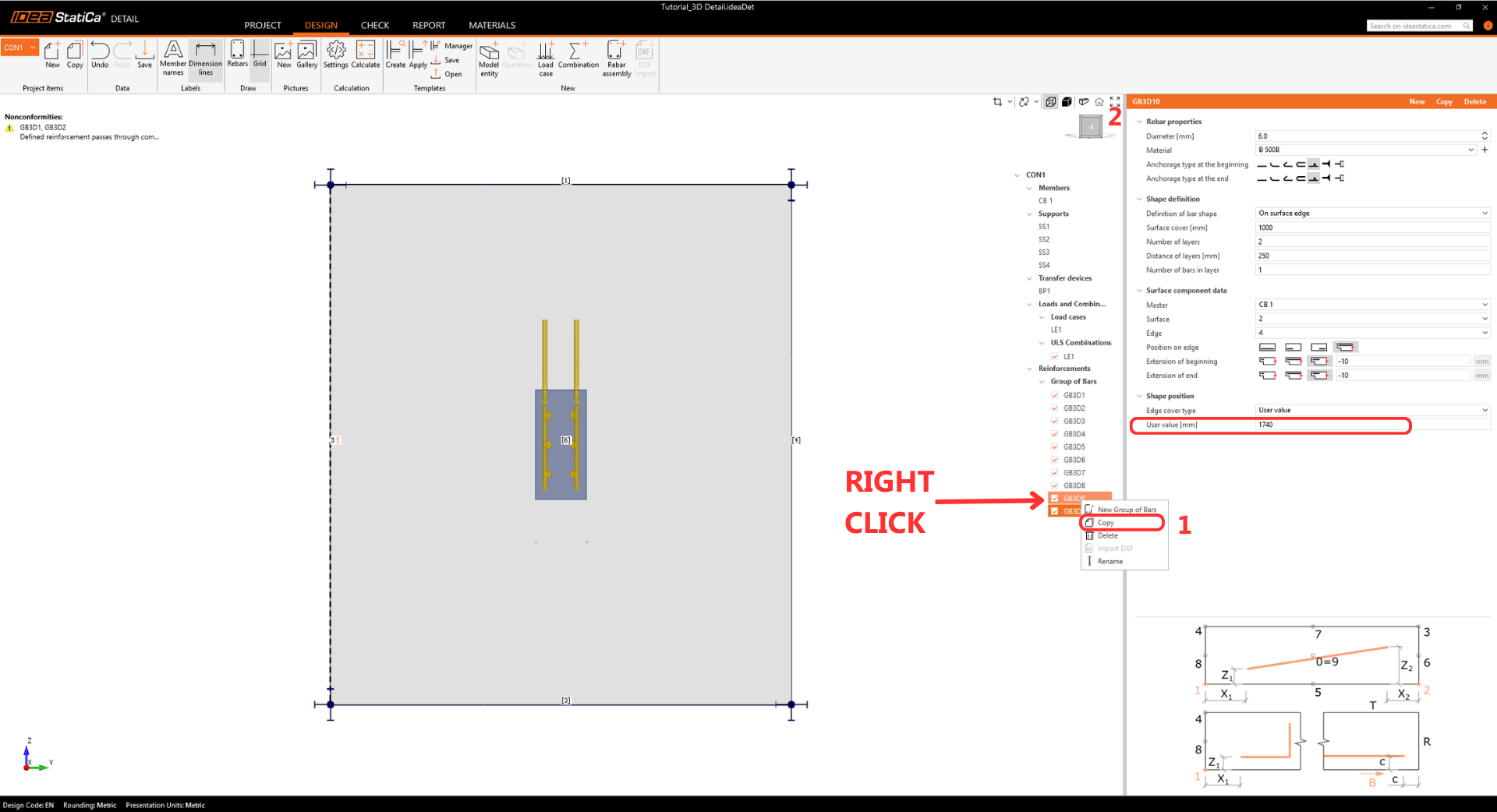Open the pictures Gallery
Screen dimensions: 1497x812
pos(307,55)
